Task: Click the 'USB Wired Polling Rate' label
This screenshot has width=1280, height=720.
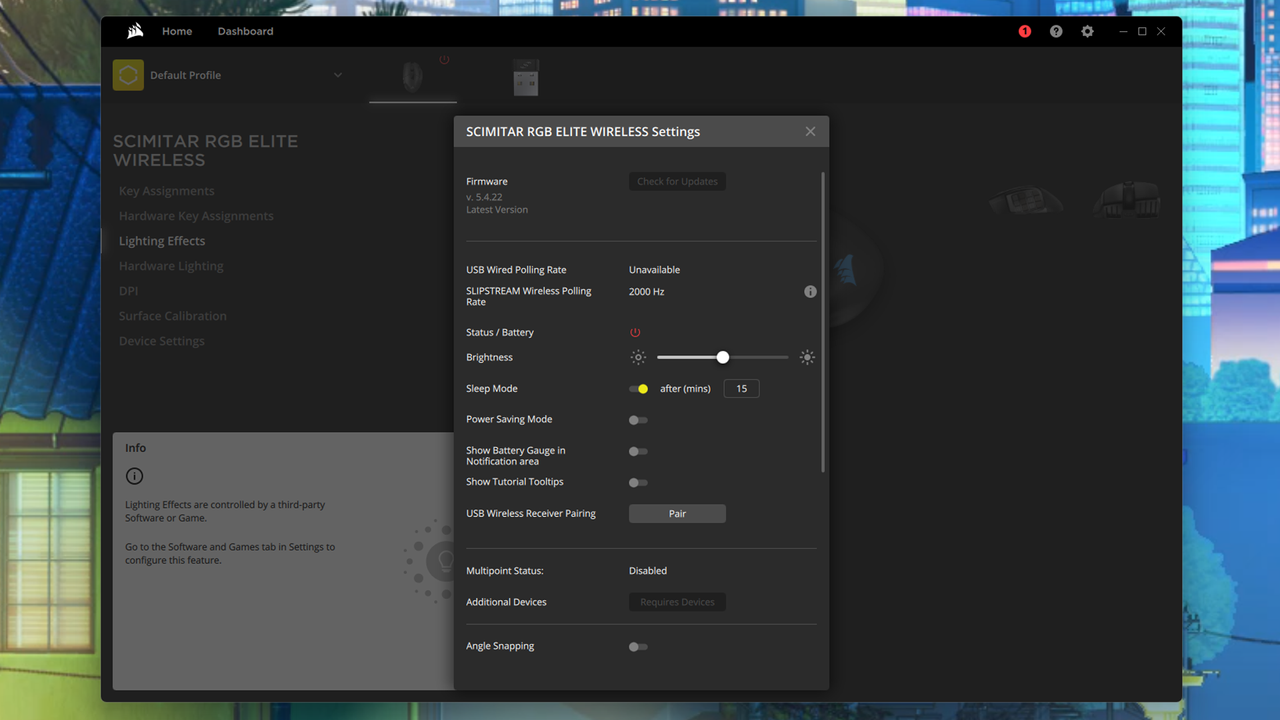Action: (x=516, y=270)
